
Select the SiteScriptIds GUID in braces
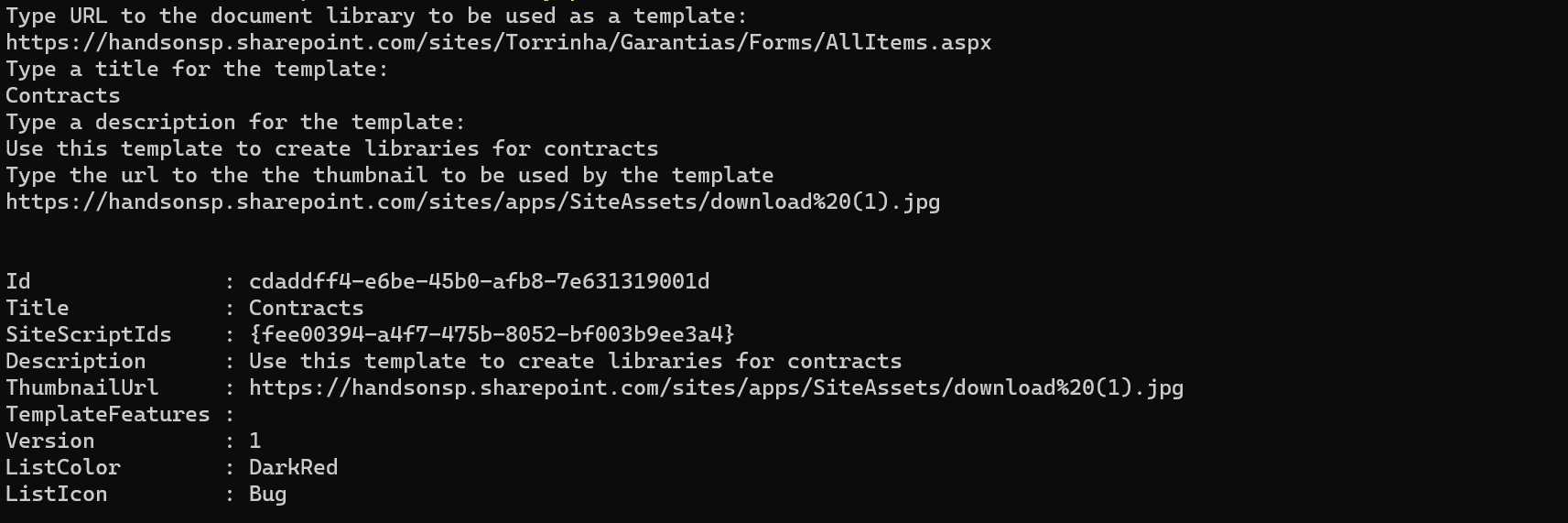coord(492,334)
